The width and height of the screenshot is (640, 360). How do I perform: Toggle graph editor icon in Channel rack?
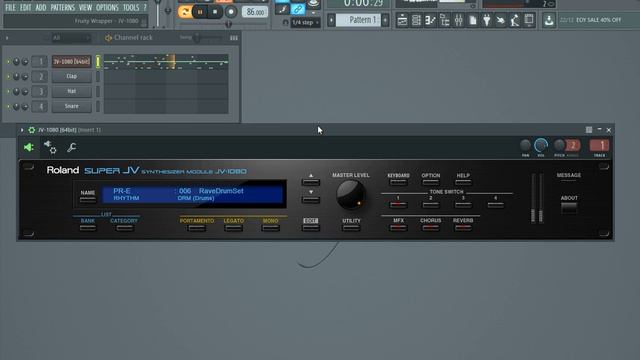233,38
